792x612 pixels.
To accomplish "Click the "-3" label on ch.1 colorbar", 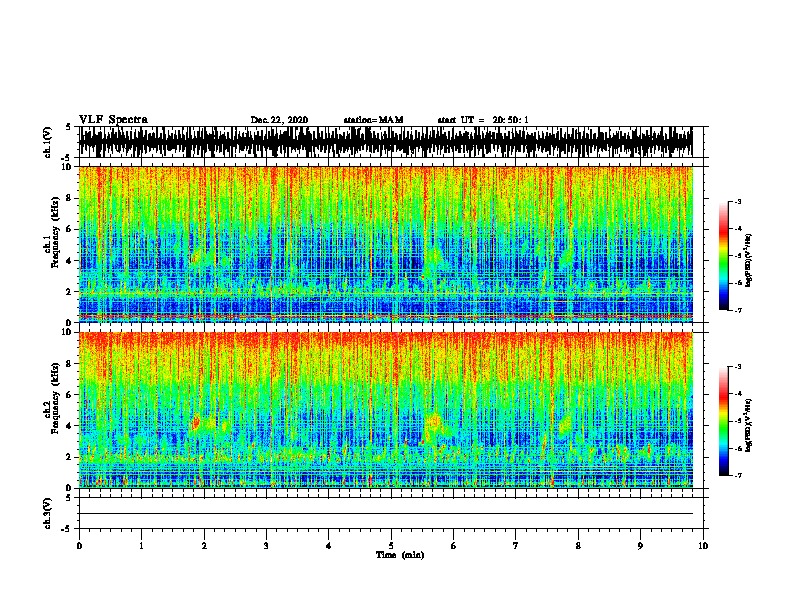I will [738, 201].
